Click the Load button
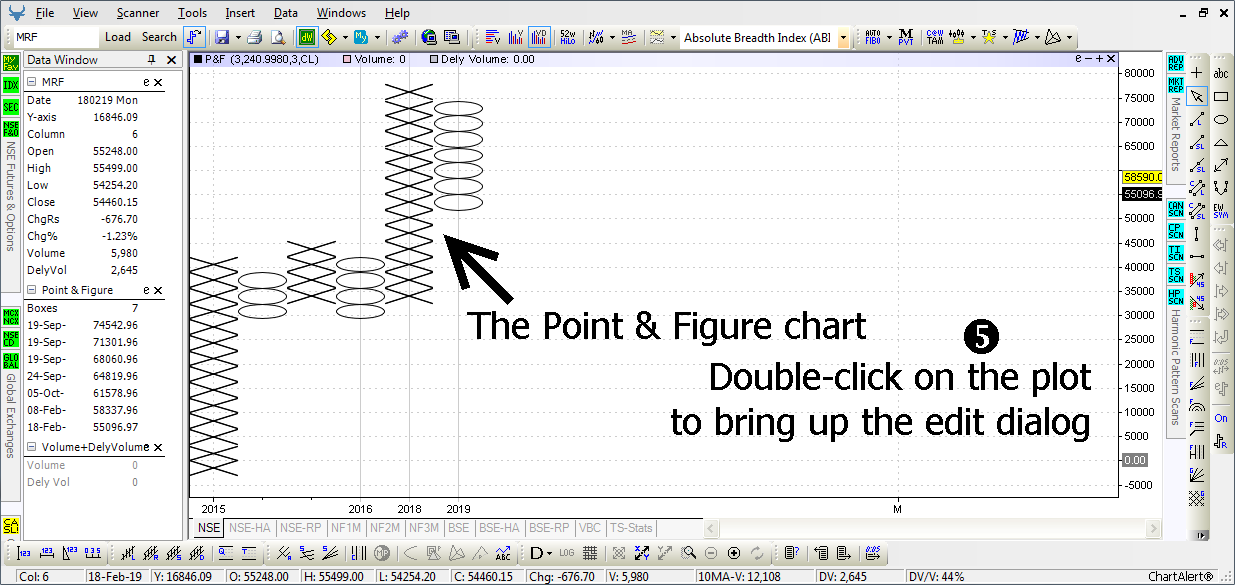Viewport: 1235px width, 585px height. tap(118, 37)
